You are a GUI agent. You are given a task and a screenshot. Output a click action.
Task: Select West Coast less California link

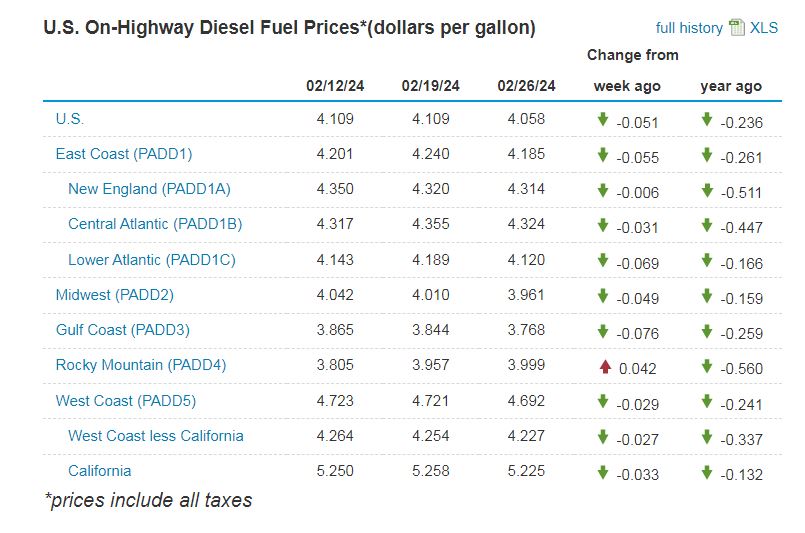pos(156,436)
